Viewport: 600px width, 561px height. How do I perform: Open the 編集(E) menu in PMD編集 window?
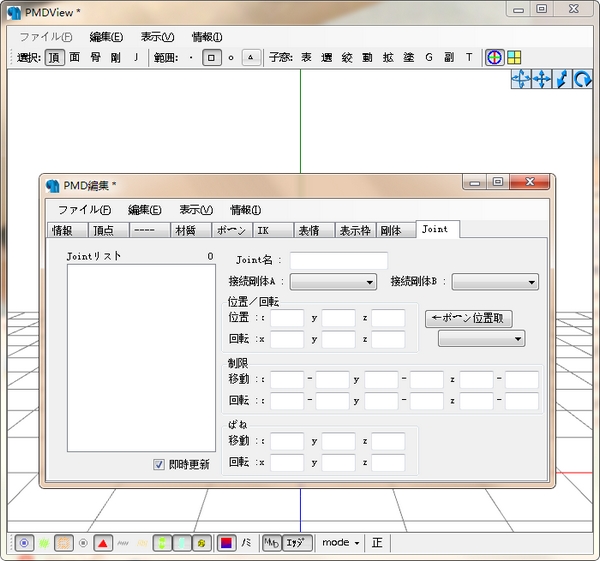click(144, 210)
